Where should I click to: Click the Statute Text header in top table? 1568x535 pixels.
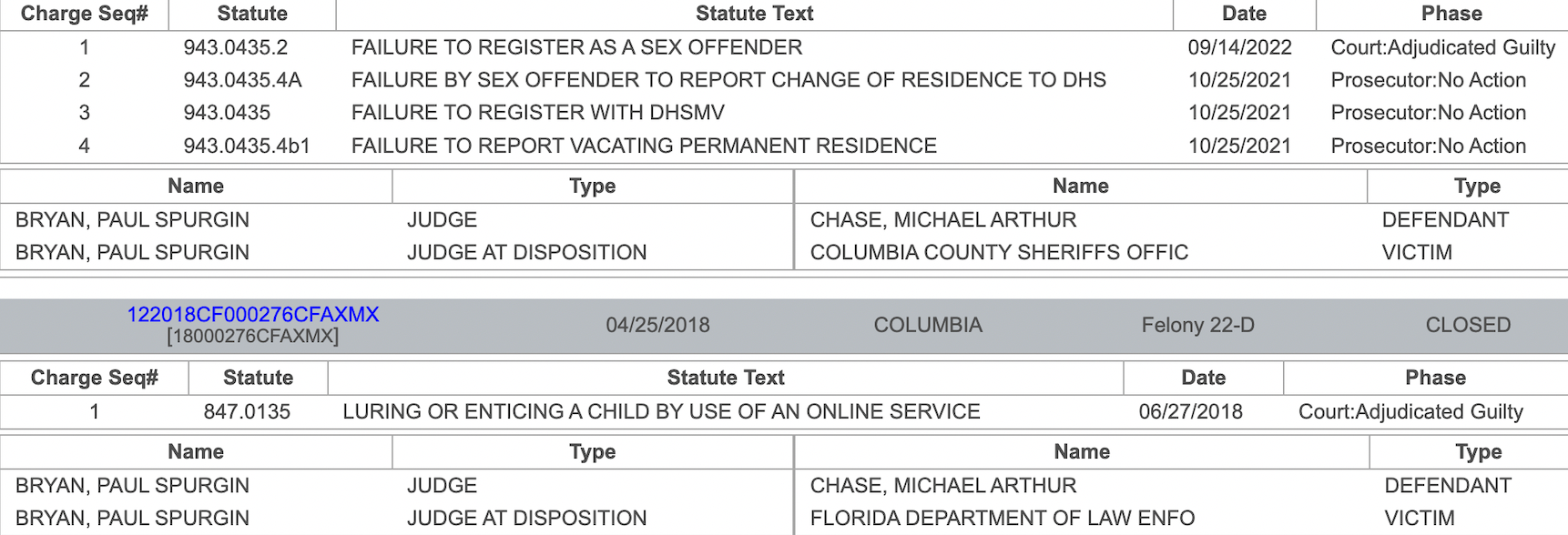click(x=754, y=14)
